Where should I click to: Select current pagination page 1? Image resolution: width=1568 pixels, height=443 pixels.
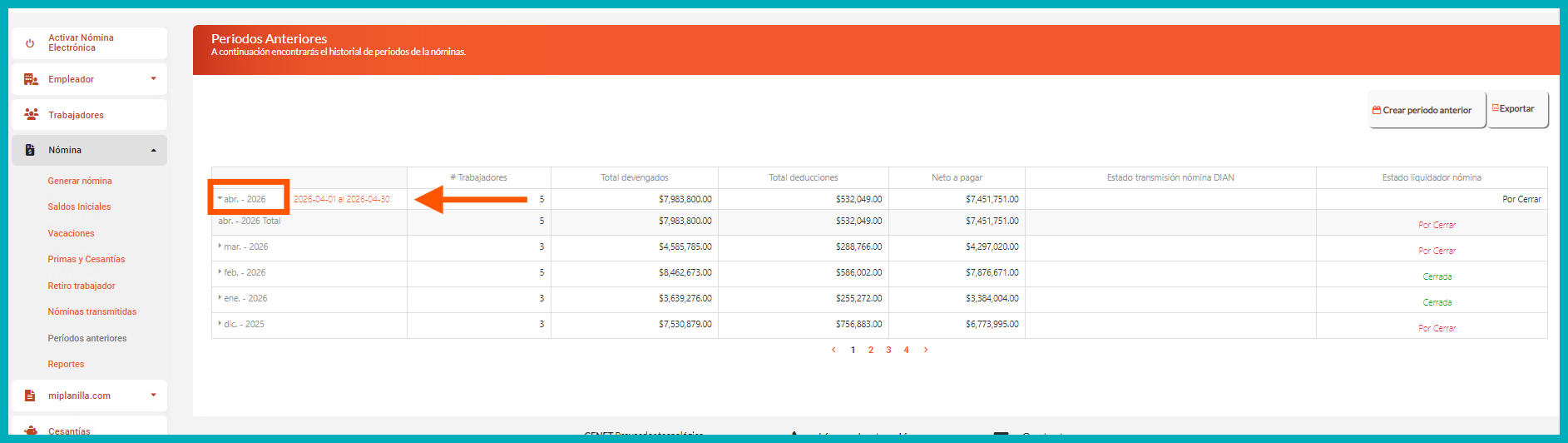point(853,350)
